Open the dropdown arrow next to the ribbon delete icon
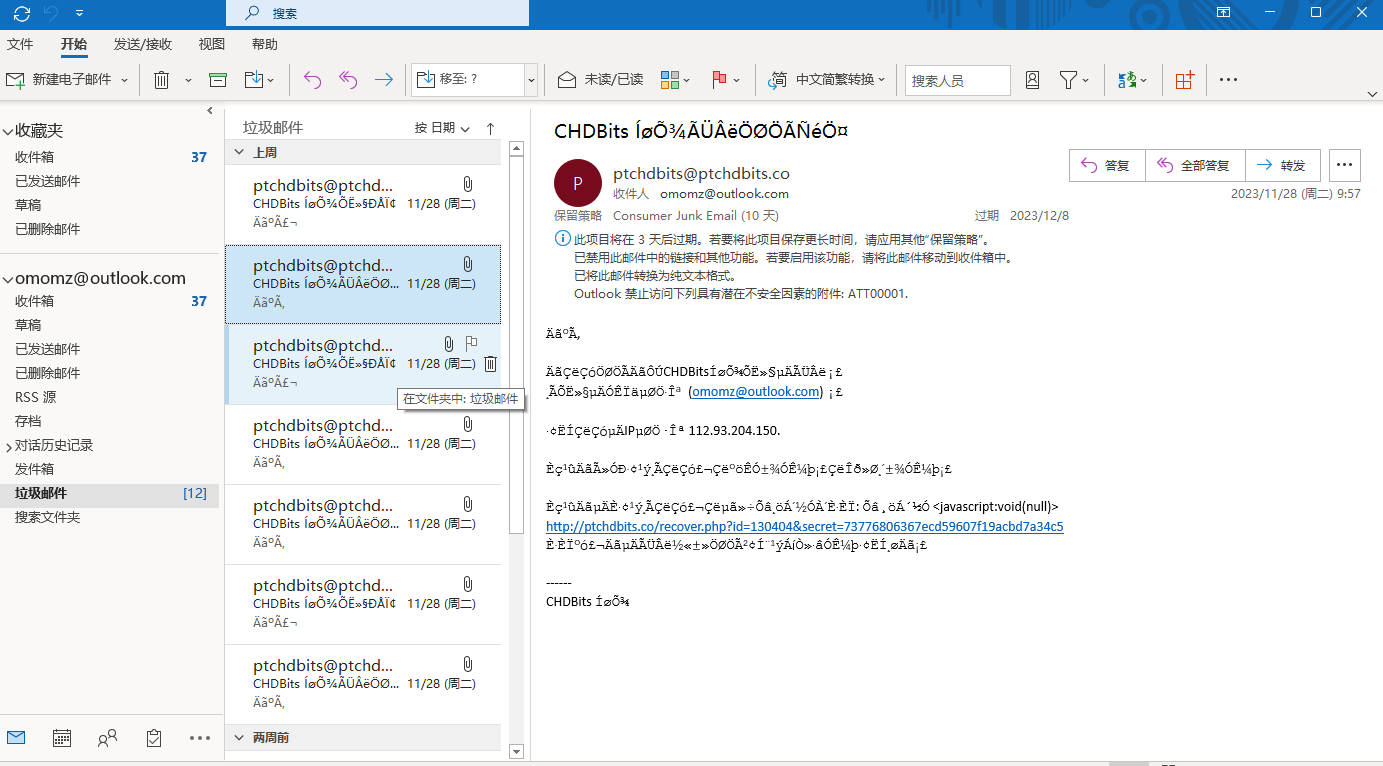 [188, 80]
